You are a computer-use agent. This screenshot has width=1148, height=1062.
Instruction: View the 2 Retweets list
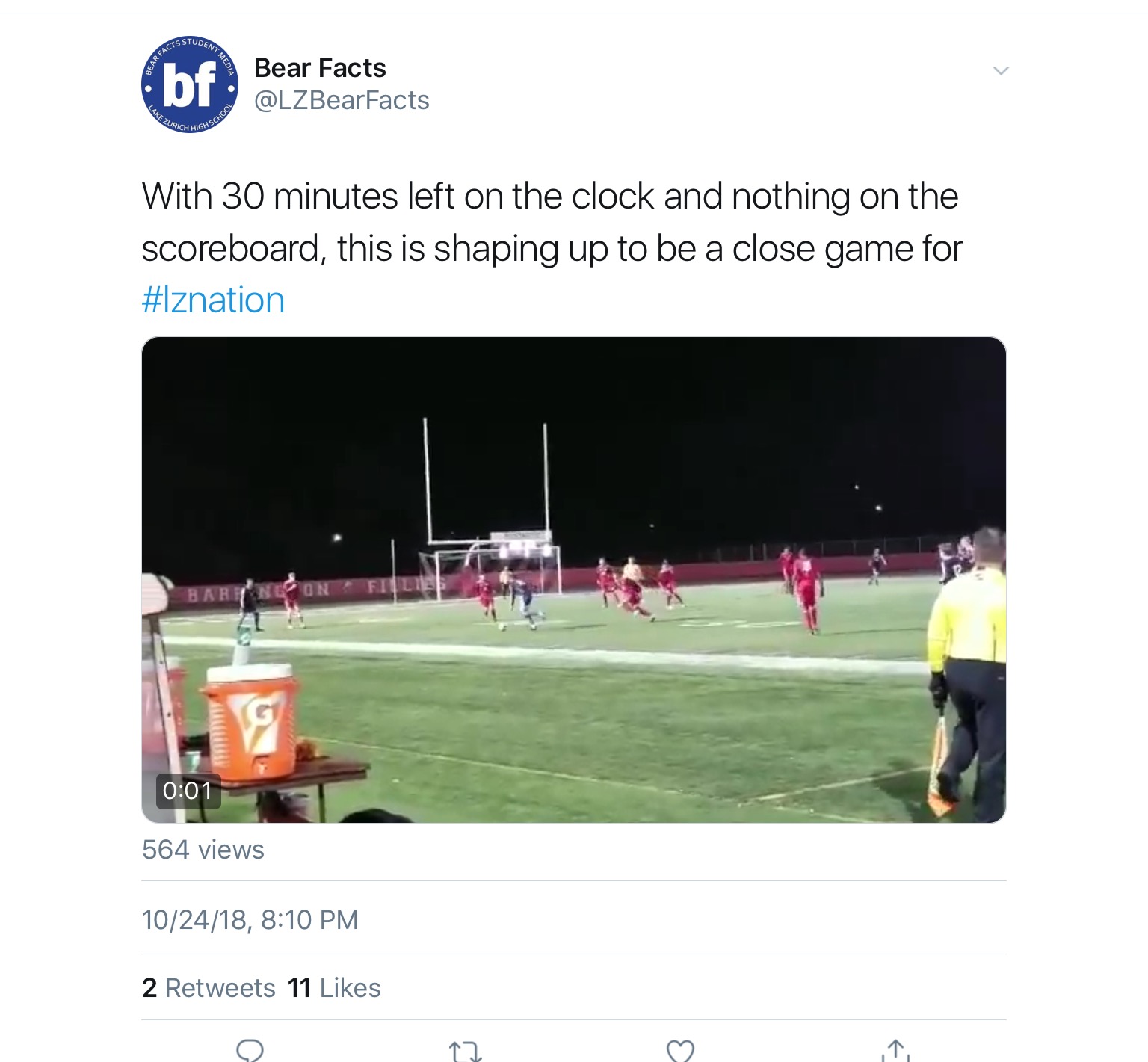pyautogui.click(x=209, y=988)
